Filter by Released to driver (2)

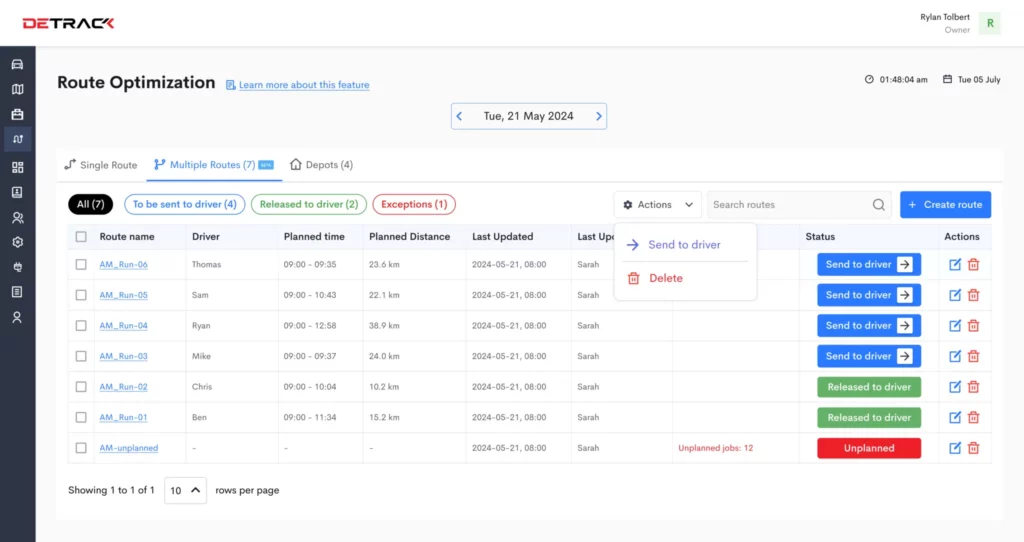[309, 204]
